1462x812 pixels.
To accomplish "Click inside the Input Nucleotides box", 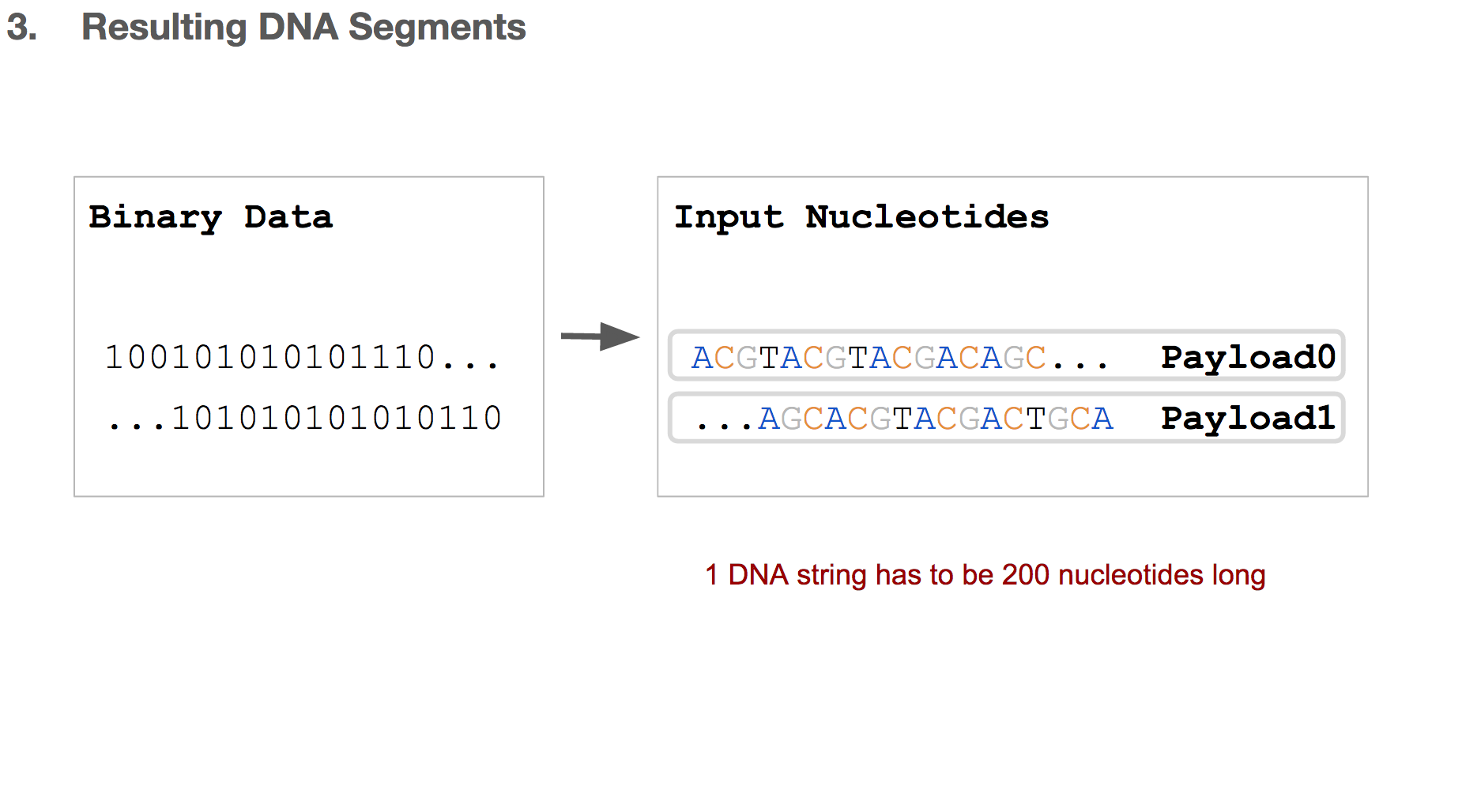I will point(1012,336).
